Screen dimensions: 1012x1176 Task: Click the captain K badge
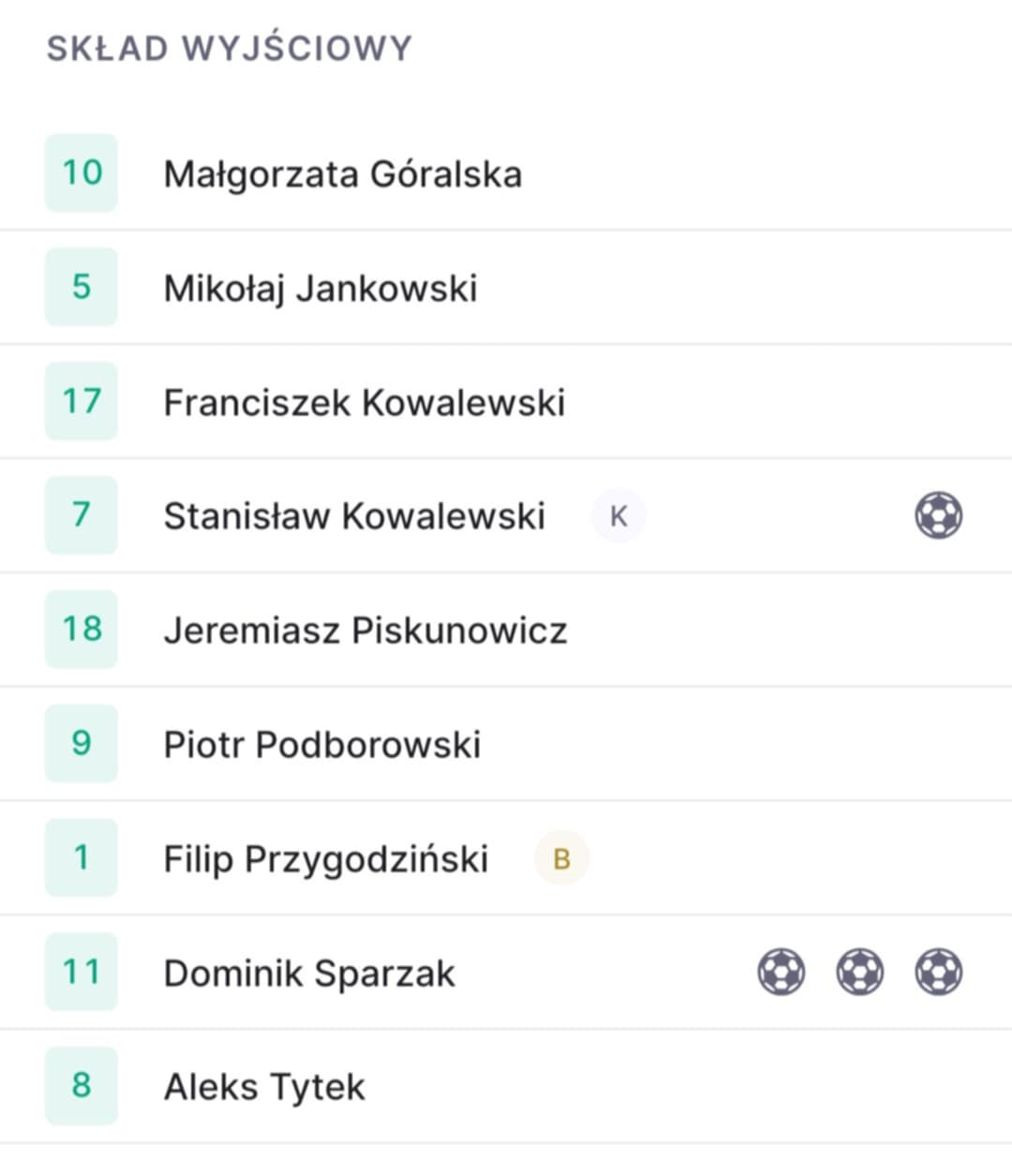618,515
